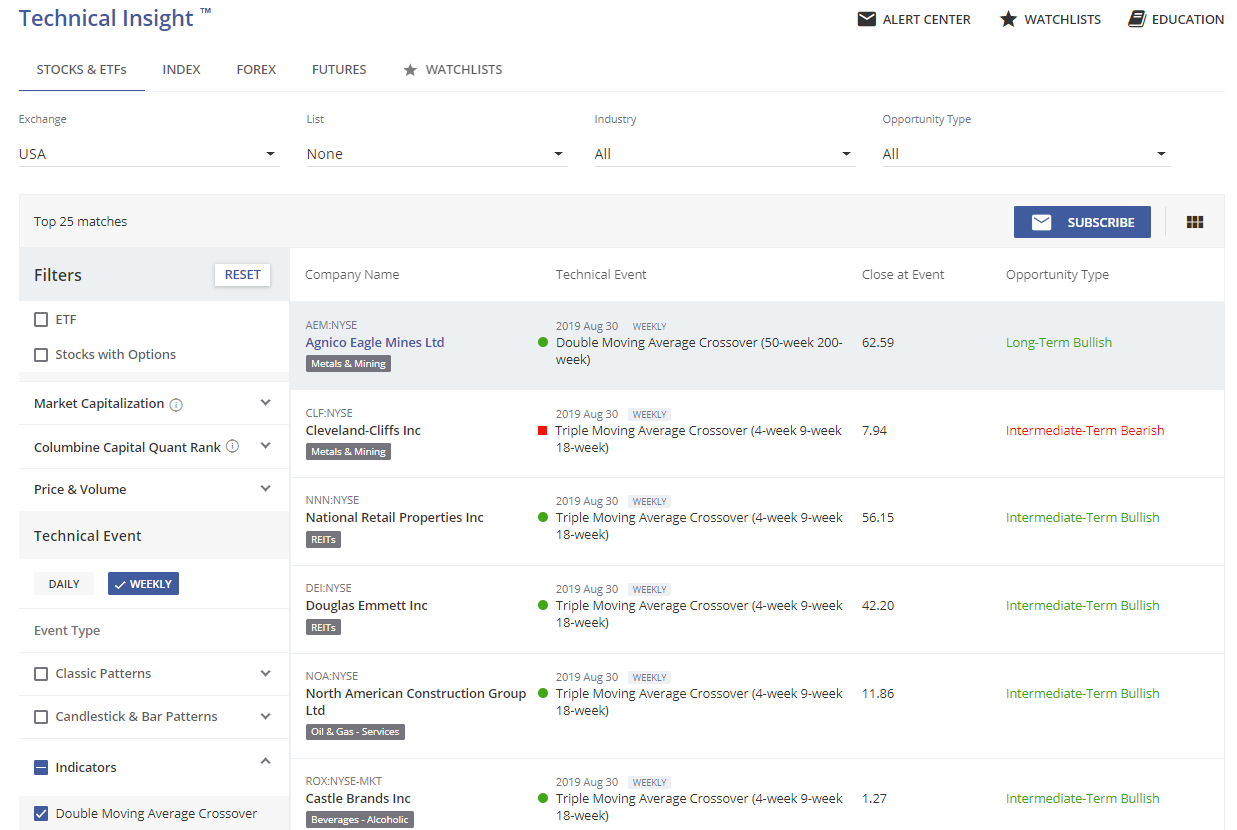Click REITs tag under Douglas Emmett

[x=323, y=627]
